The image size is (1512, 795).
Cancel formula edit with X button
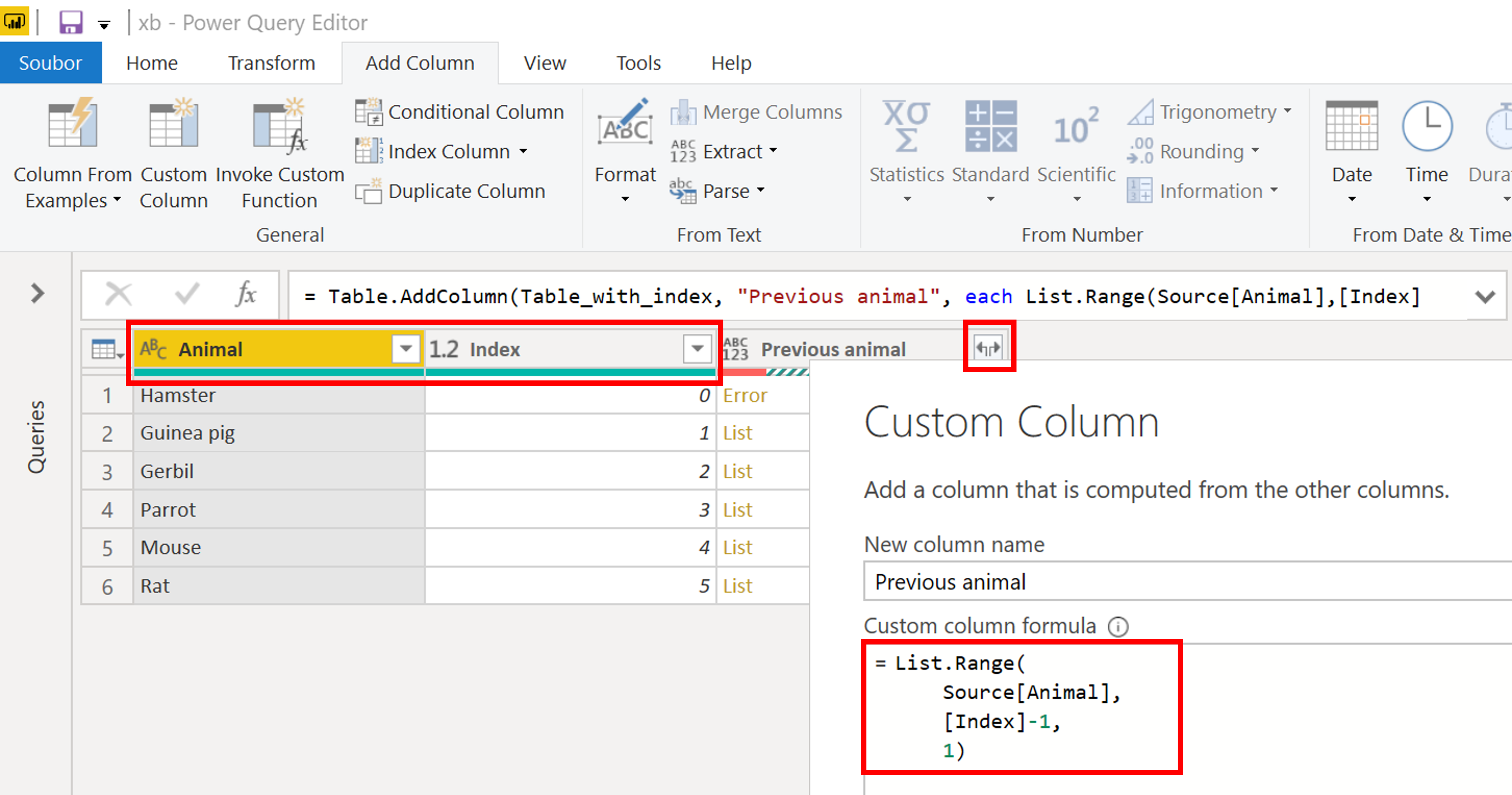click(x=118, y=294)
